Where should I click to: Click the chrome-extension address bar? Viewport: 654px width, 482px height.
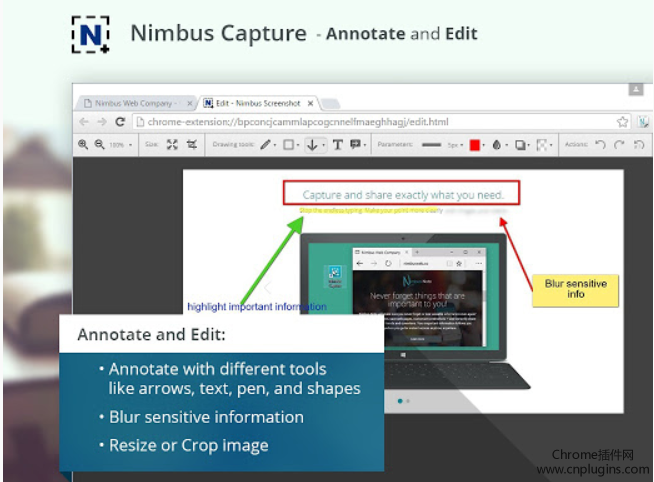point(381,122)
